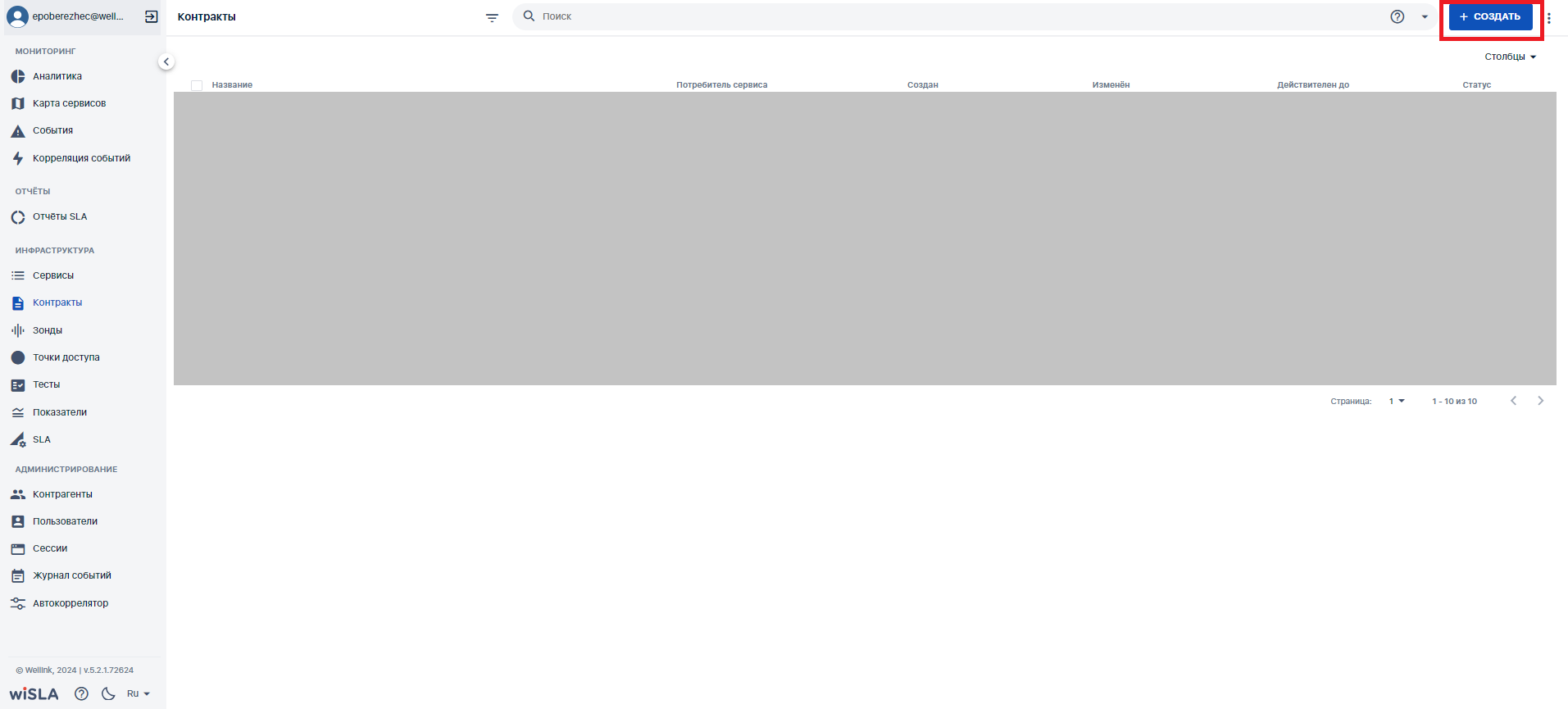Click the Пользователи person icon
This screenshot has height=709, width=1568.
pos(18,521)
